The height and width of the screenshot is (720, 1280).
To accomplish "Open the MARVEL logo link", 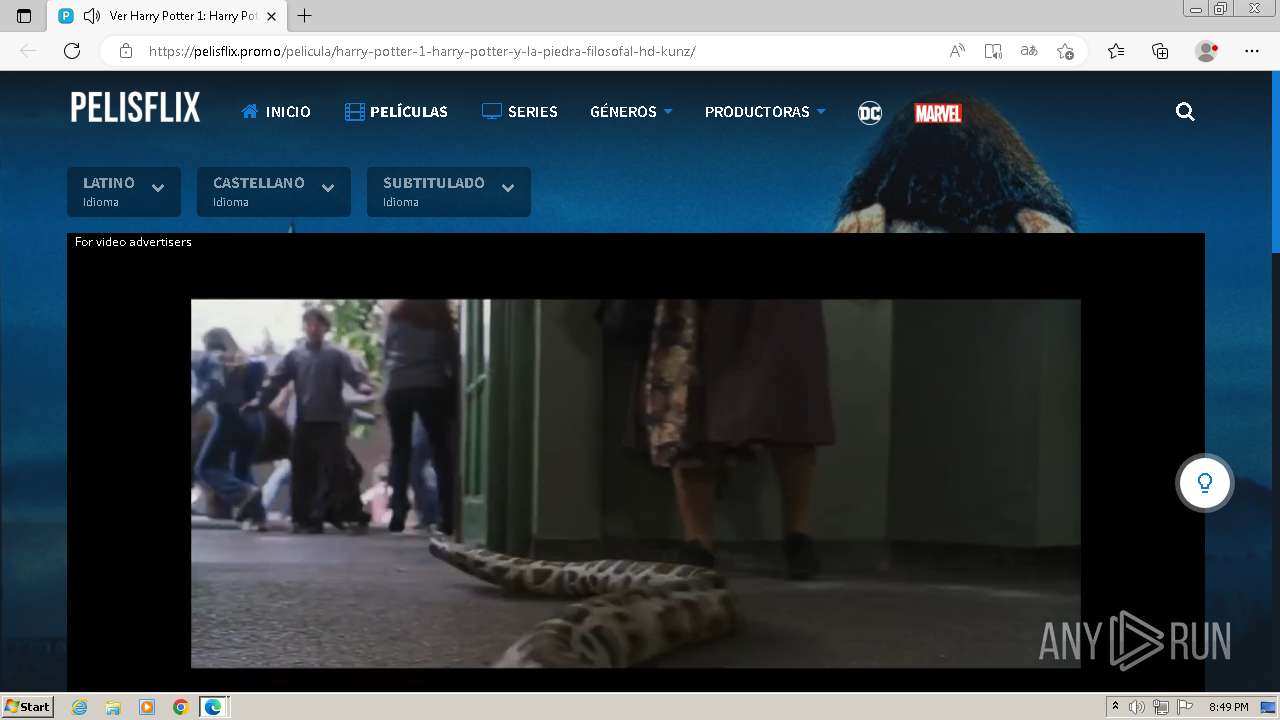I will (x=938, y=113).
